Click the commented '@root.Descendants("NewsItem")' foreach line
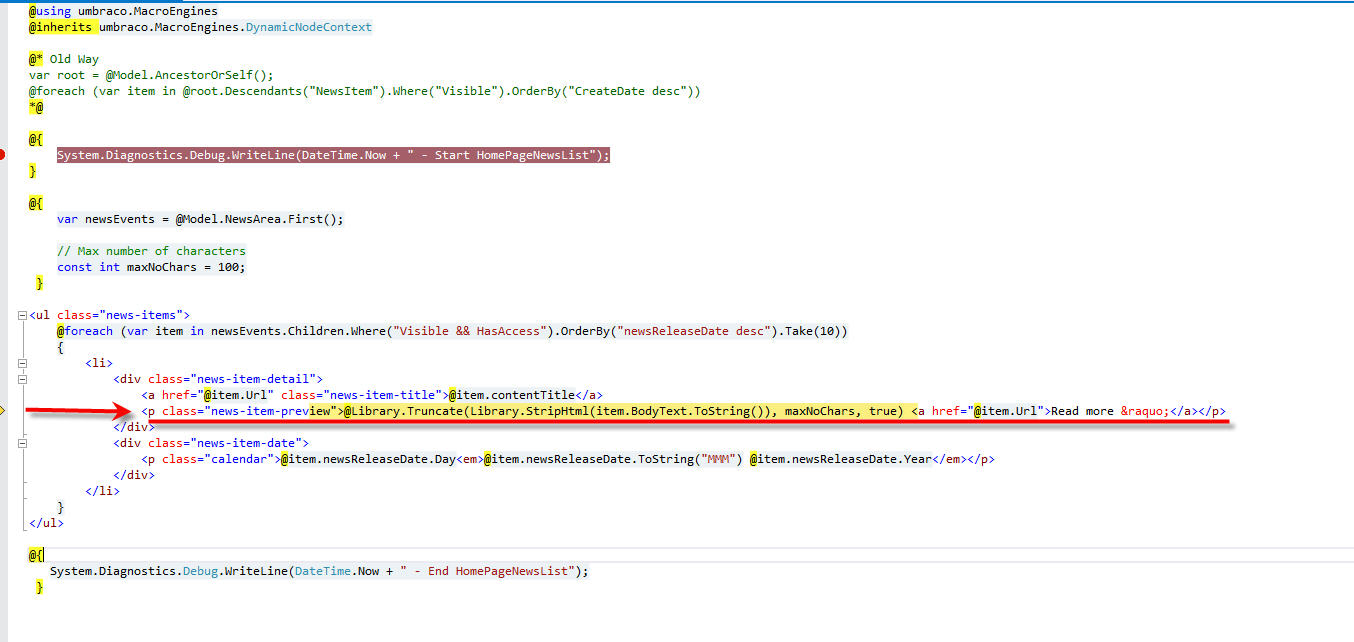Screen dimensions: 1354x642 [x=365, y=91]
